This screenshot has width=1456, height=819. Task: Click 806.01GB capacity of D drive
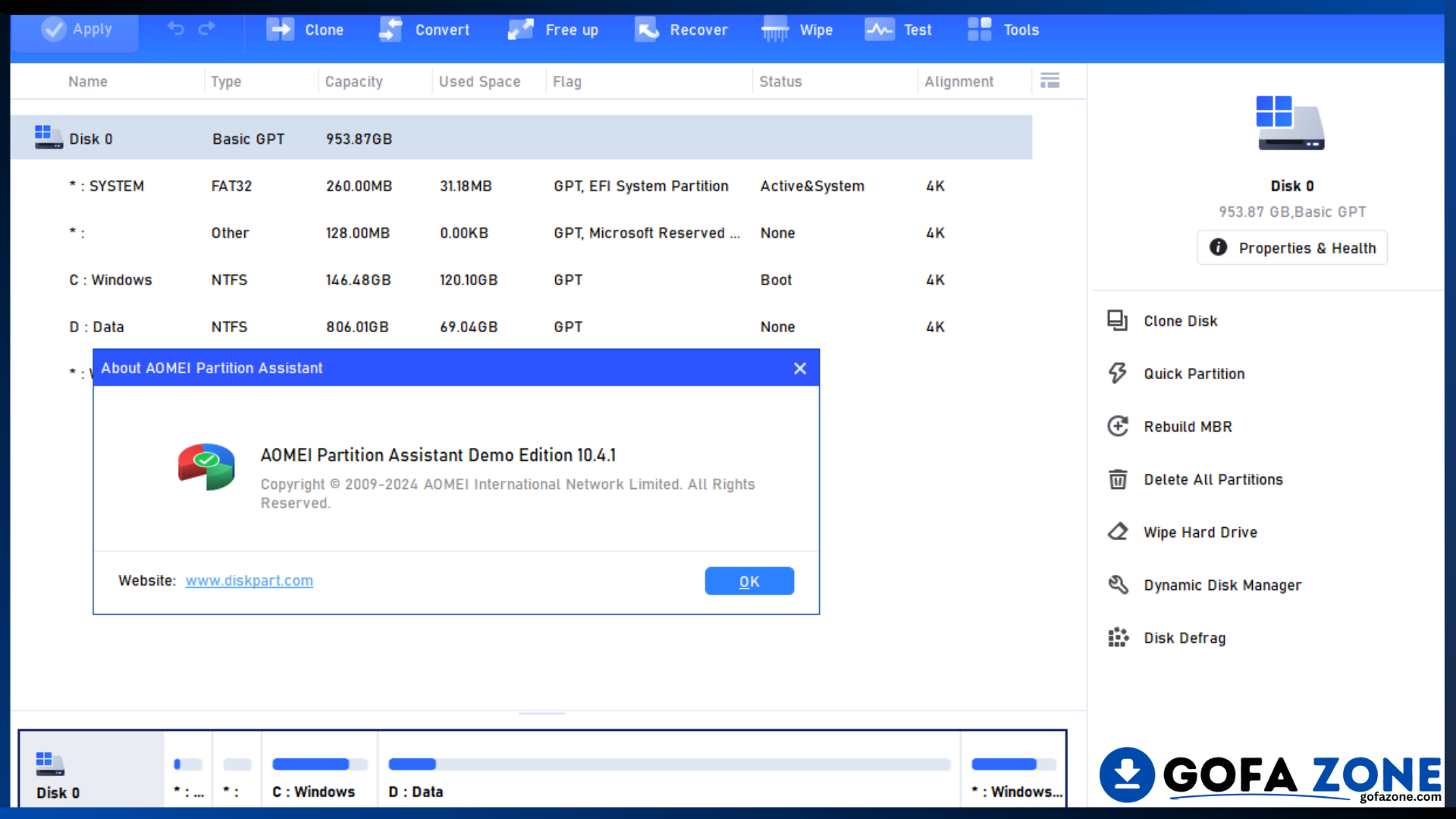(x=357, y=327)
